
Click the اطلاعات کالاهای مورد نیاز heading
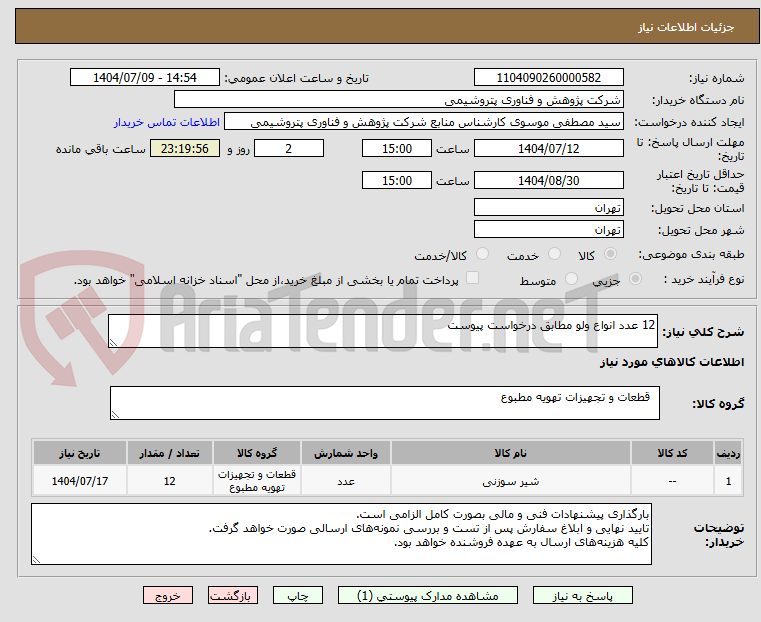672,362
